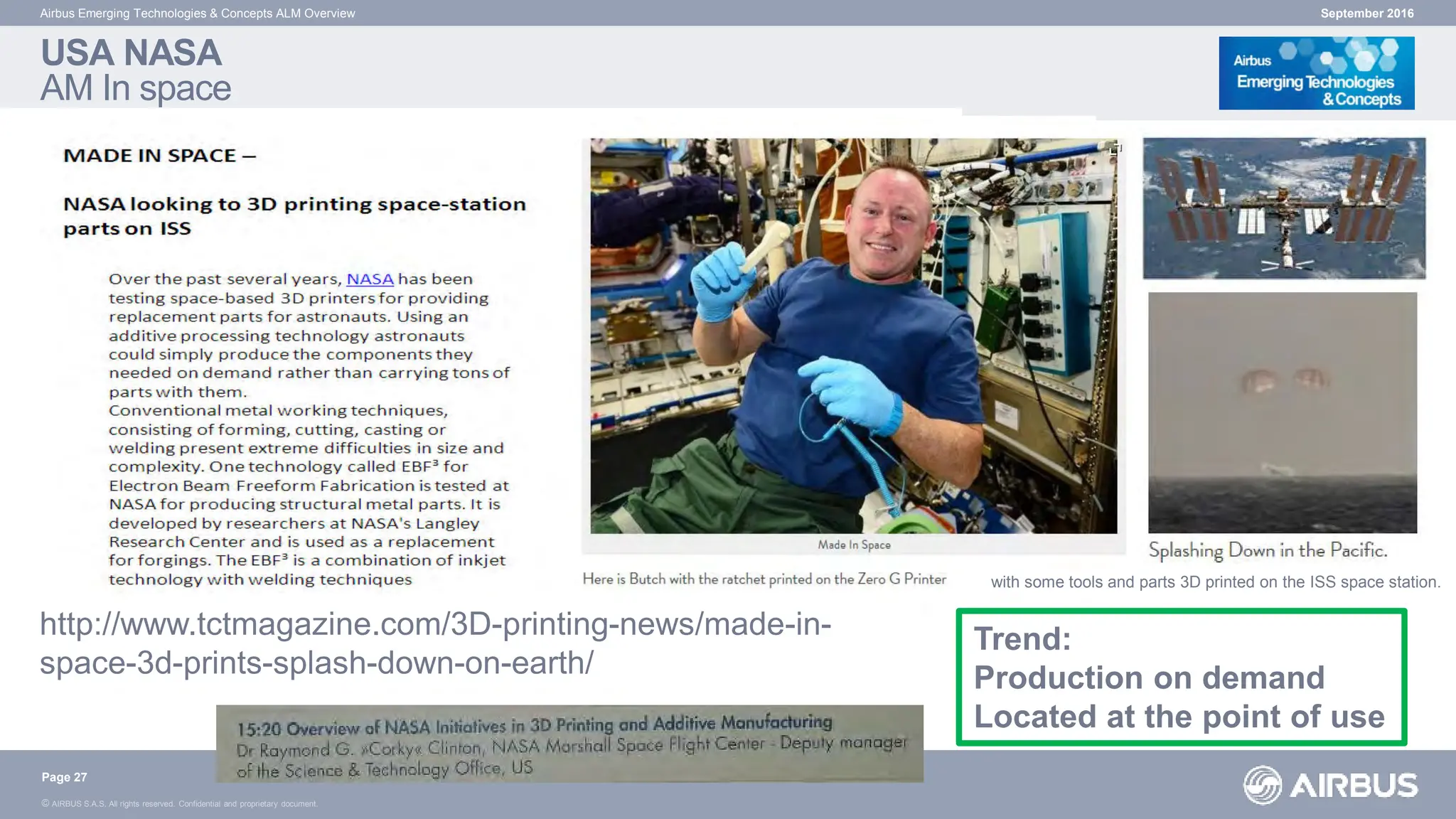Open the tctmagazine.com URL link
This screenshot has height=819, width=1456.
click(x=435, y=643)
